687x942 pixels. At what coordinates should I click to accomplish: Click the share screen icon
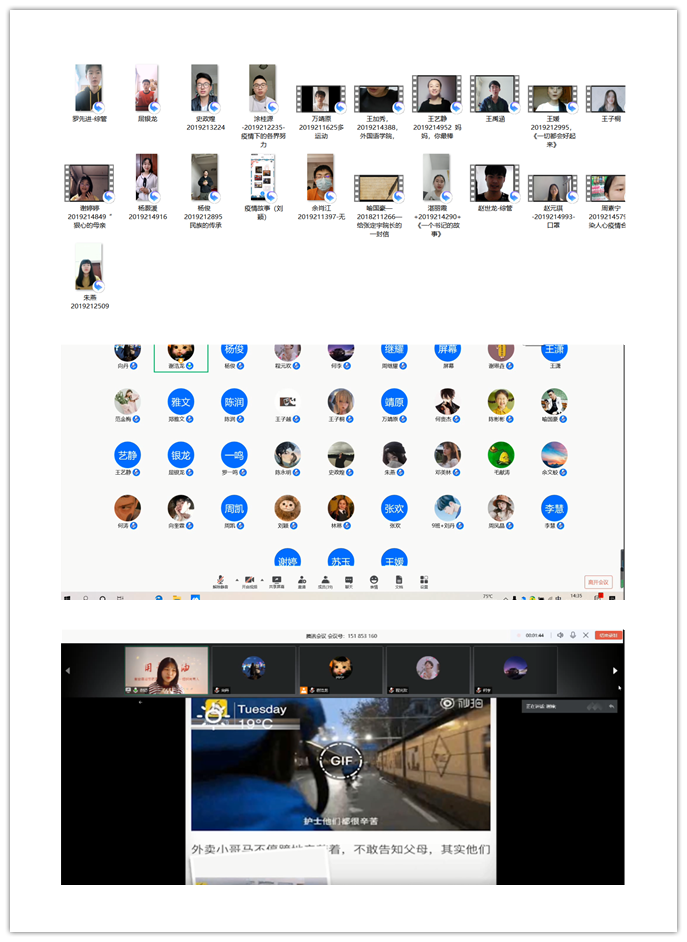pyautogui.click(x=275, y=579)
